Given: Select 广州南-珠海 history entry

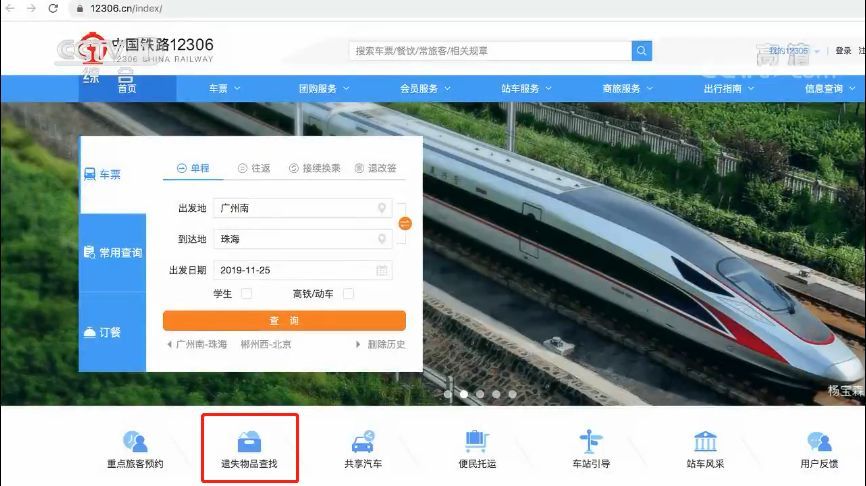Looking at the screenshot, I should [202, 344].
